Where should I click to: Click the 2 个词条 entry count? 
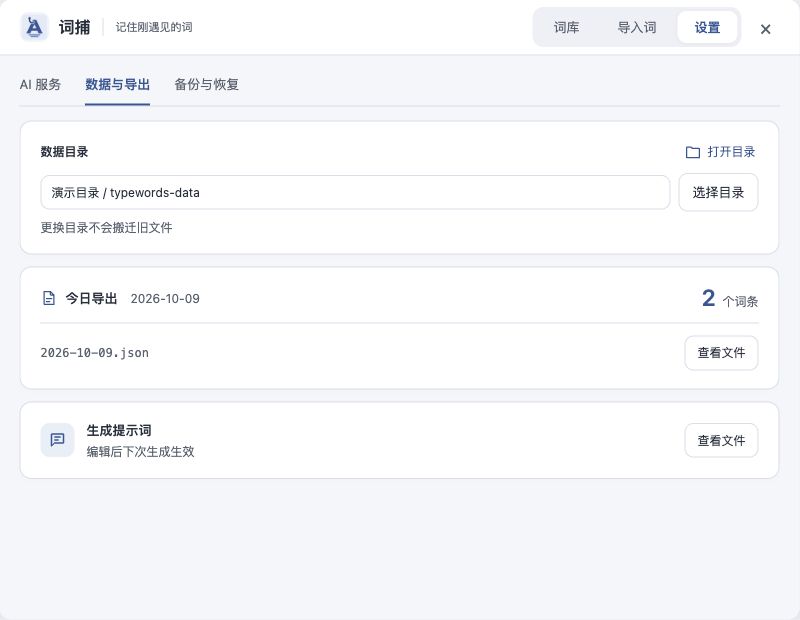pyautogui.click(x=730, y=299)
